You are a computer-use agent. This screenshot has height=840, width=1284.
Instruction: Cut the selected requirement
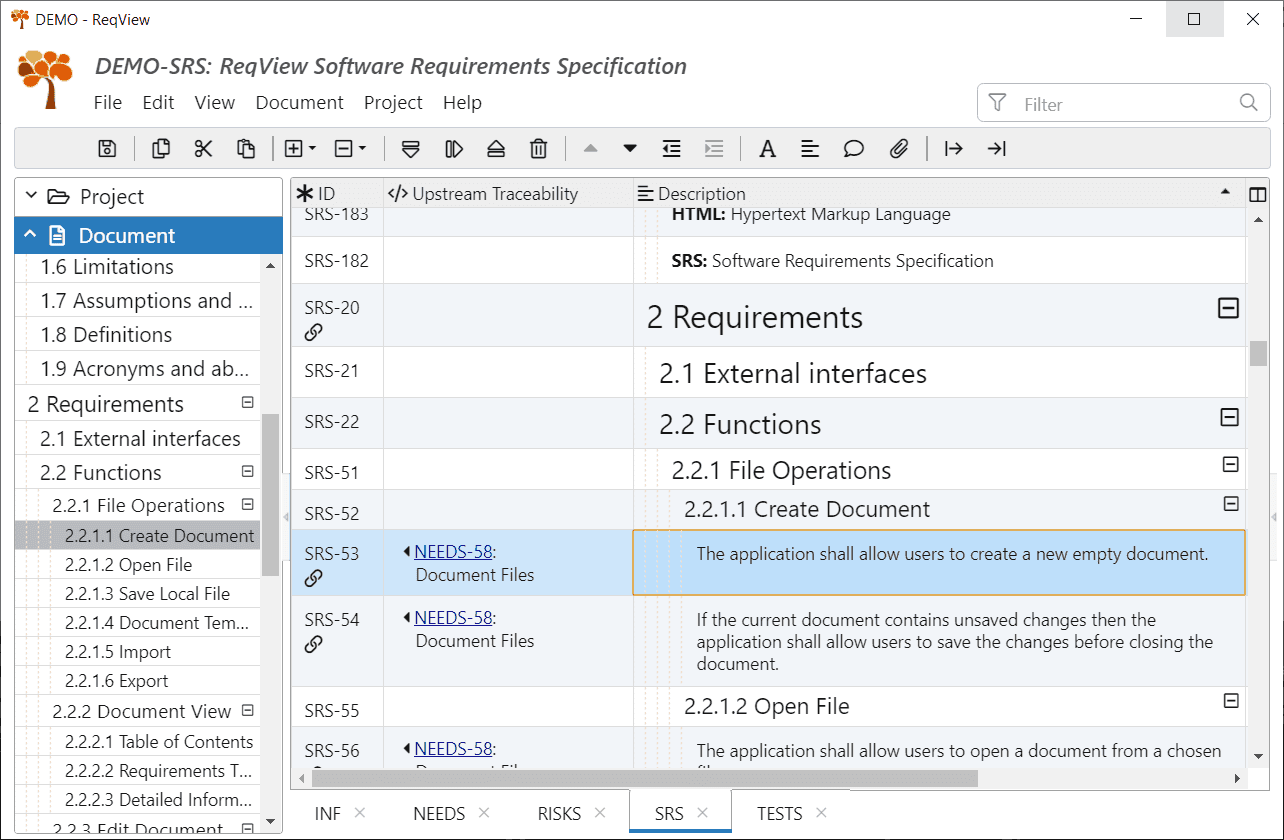click(203, 148)
